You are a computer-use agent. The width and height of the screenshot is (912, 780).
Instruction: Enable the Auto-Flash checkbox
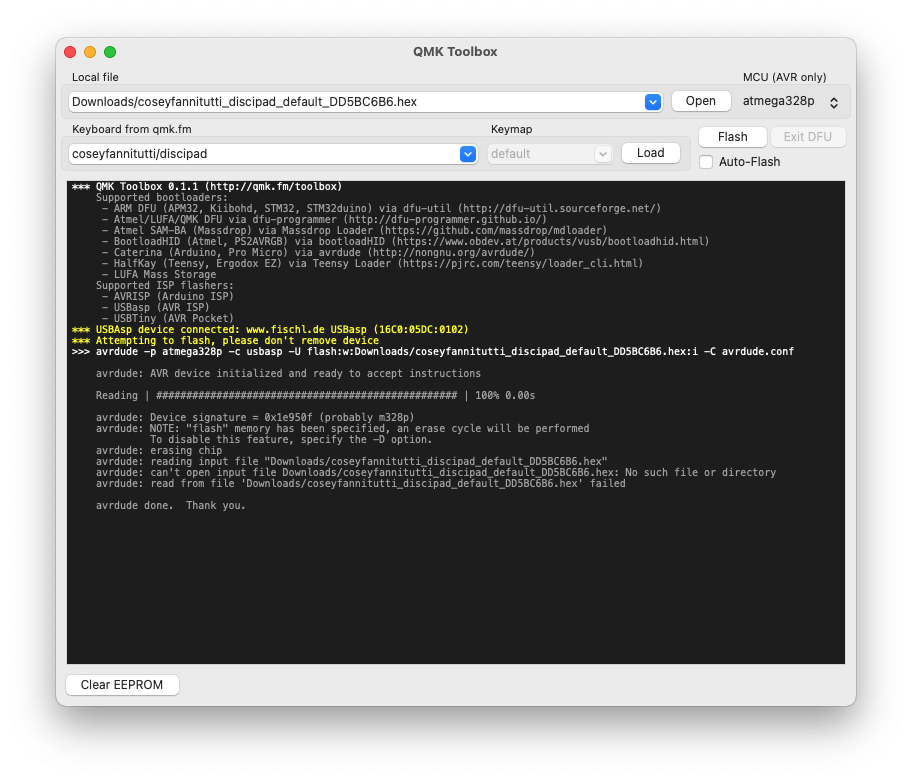[706, 162]
